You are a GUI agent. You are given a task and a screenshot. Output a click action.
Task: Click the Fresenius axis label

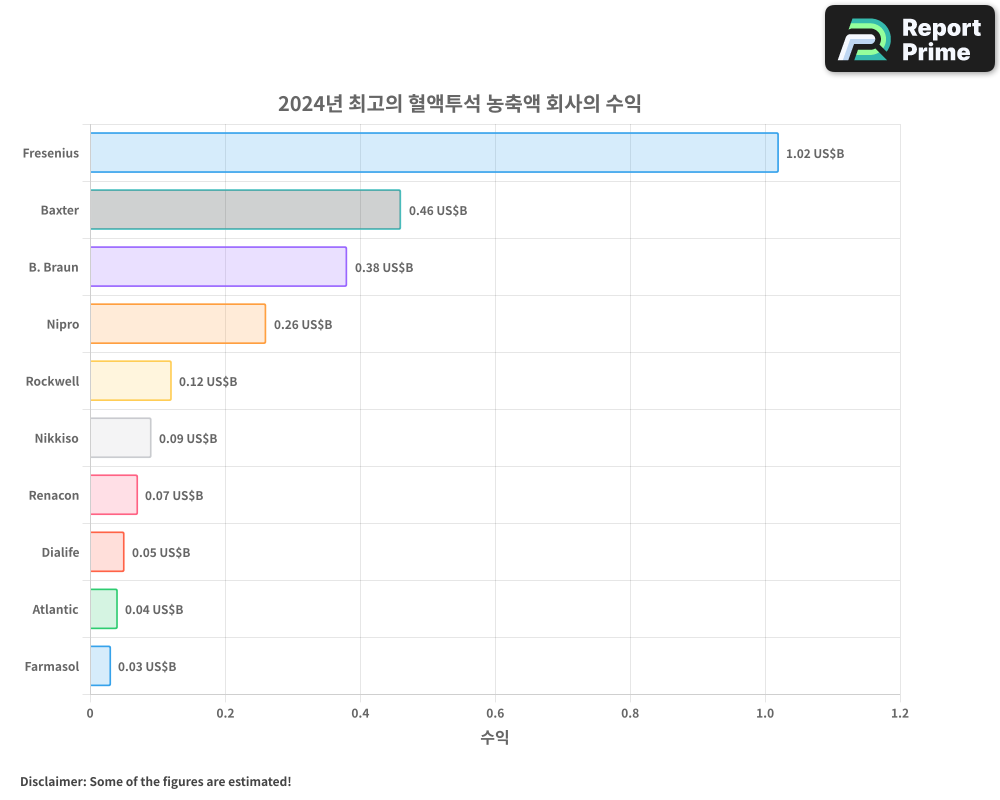(51, 153)
